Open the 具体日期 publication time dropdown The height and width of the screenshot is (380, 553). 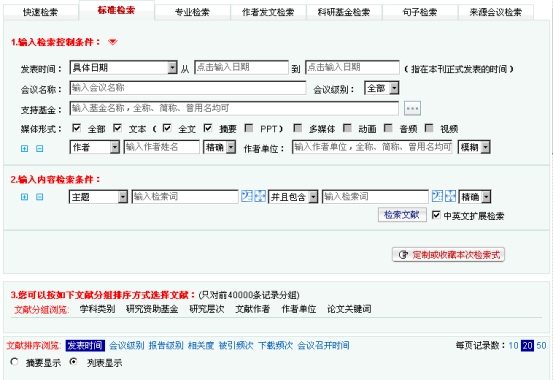[x=123, y=67]
